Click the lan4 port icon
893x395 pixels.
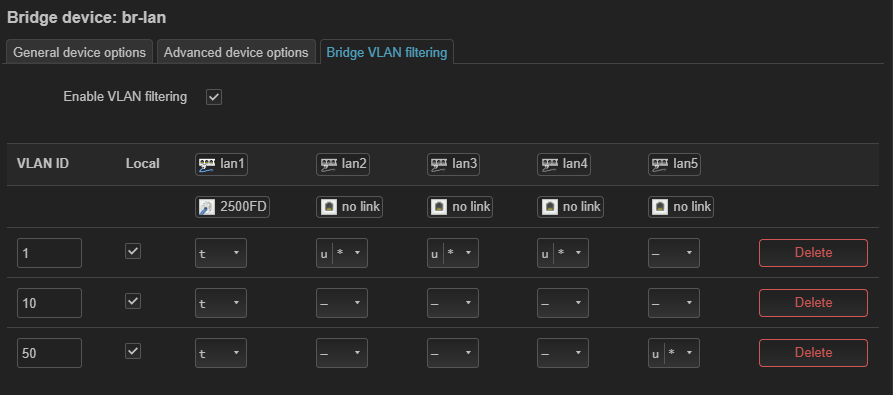(548, 165)
